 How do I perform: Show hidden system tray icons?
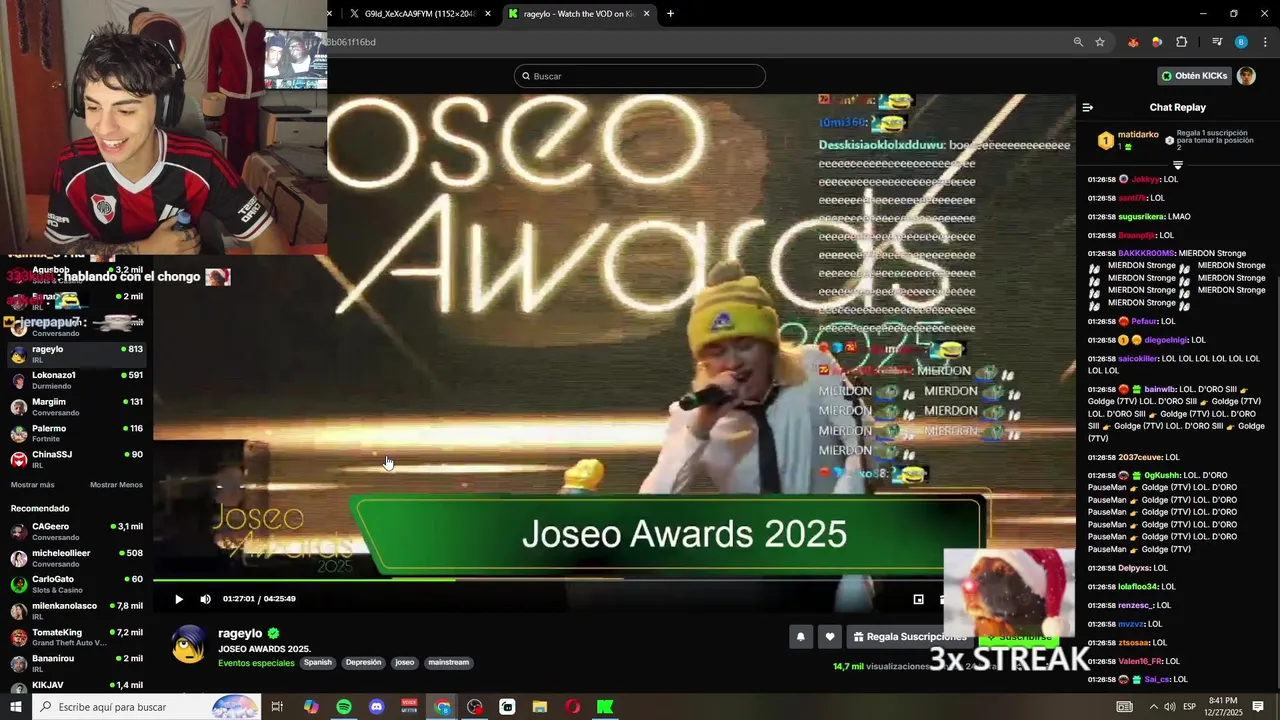[x=1153, y=707]
